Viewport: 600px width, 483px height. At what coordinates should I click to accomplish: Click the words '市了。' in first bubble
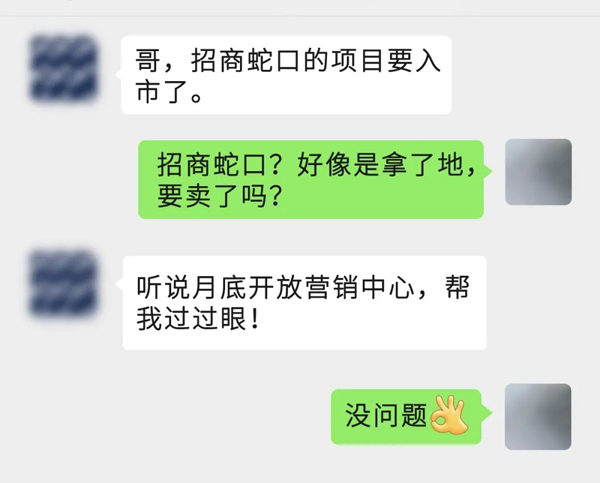[169, 92]
